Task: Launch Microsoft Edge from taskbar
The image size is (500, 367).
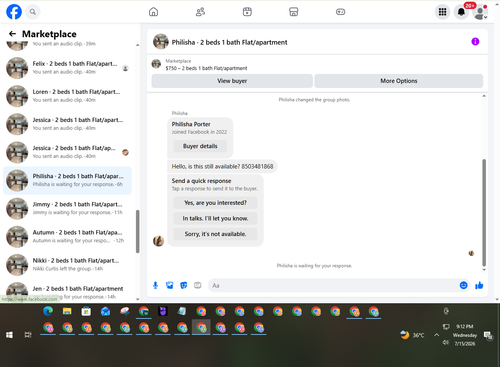Action: tap(48, 311)
